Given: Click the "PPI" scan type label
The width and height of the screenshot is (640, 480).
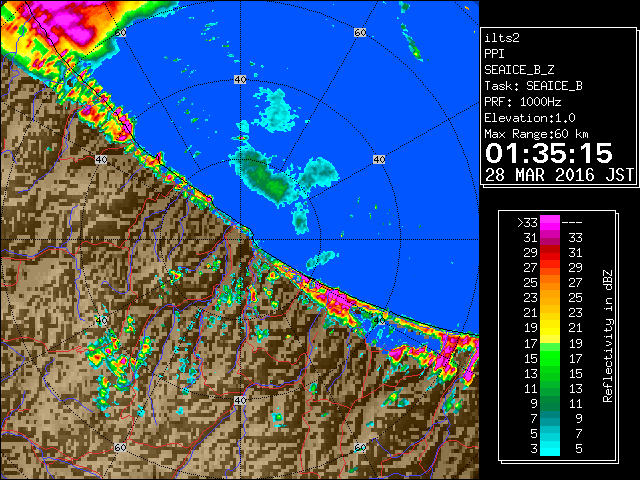Looking at the screenshot, I should point(494,54).
